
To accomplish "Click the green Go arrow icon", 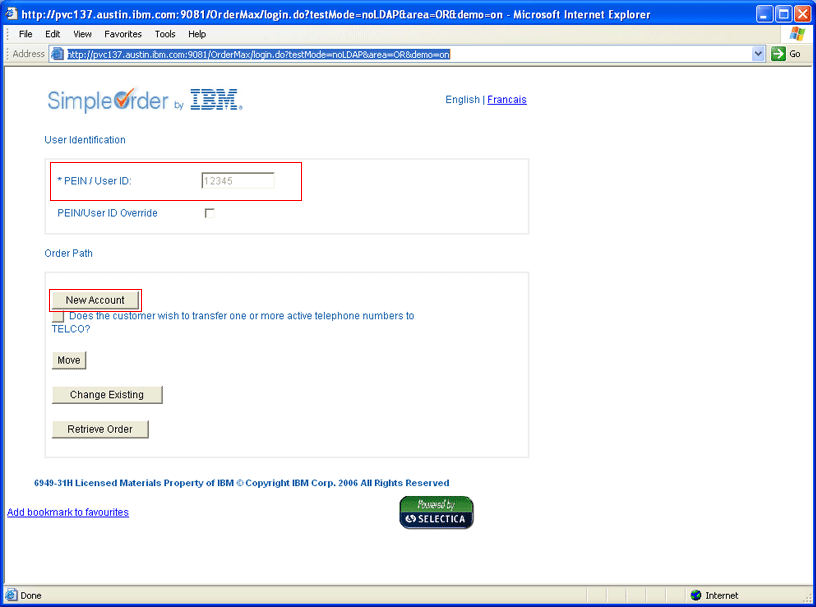I will click(778, 54).
